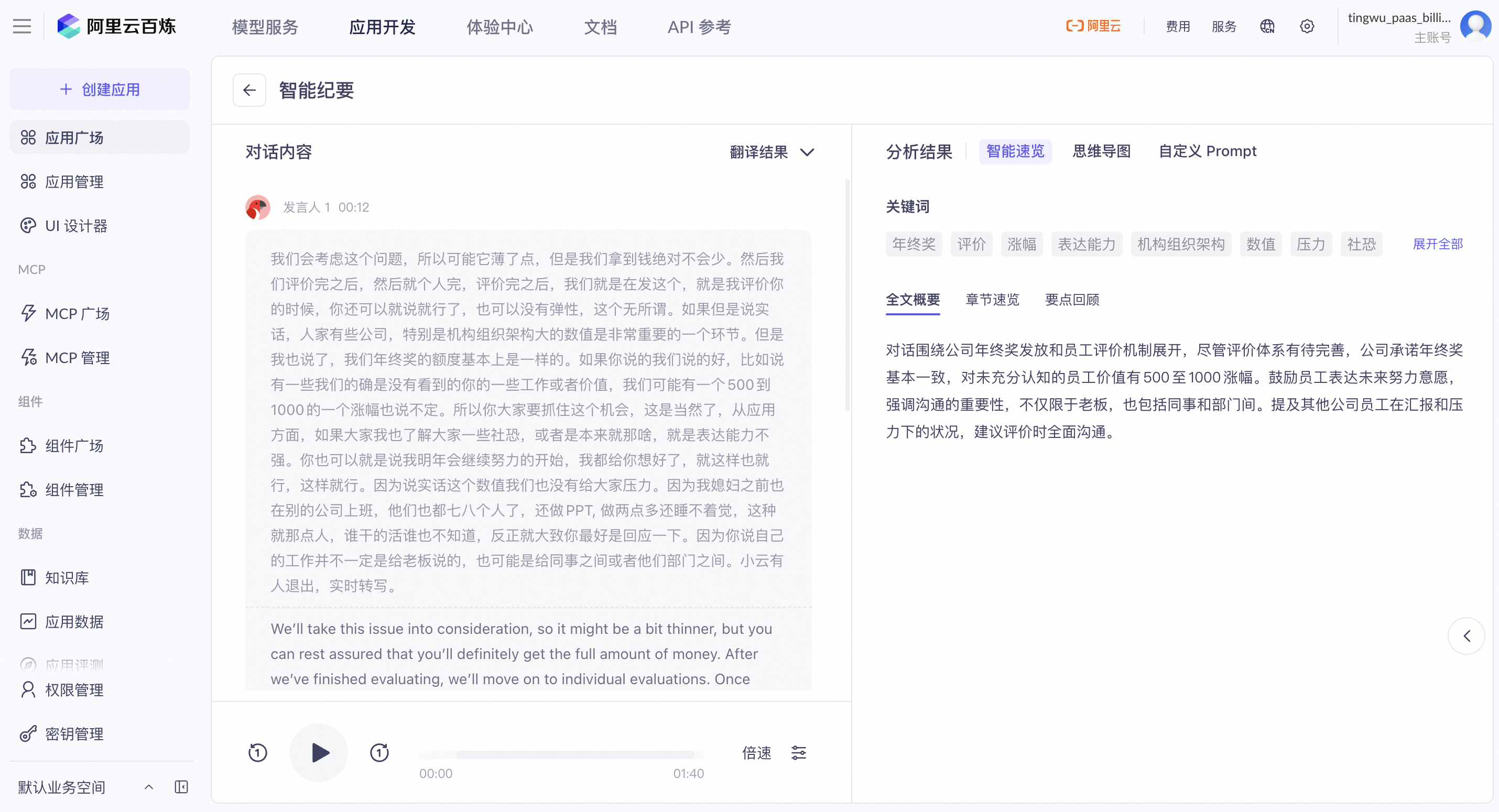
Task: Open 知识库 in the sidebar
Action: coord(67,578)
